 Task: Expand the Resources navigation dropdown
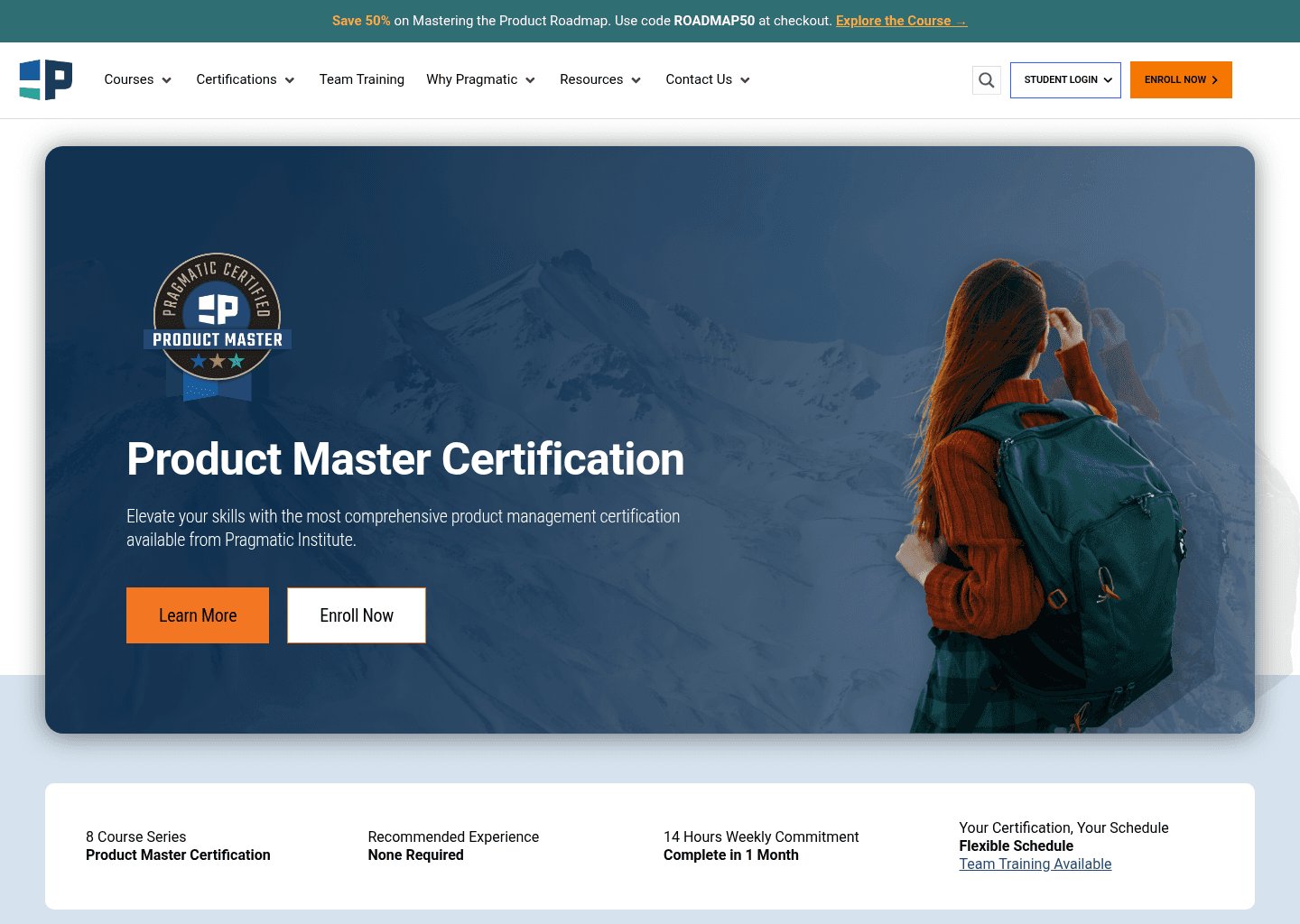599,79
